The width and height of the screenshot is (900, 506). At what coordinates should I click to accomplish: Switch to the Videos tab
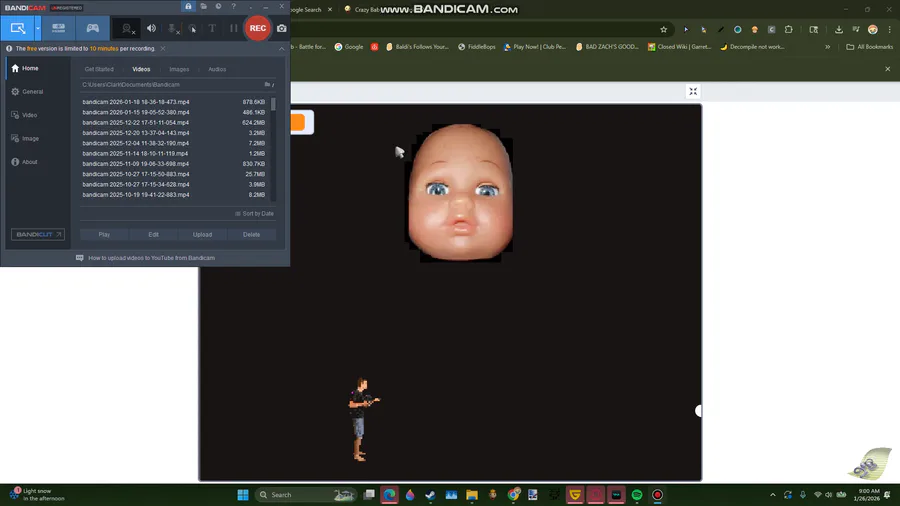[141, 69]
